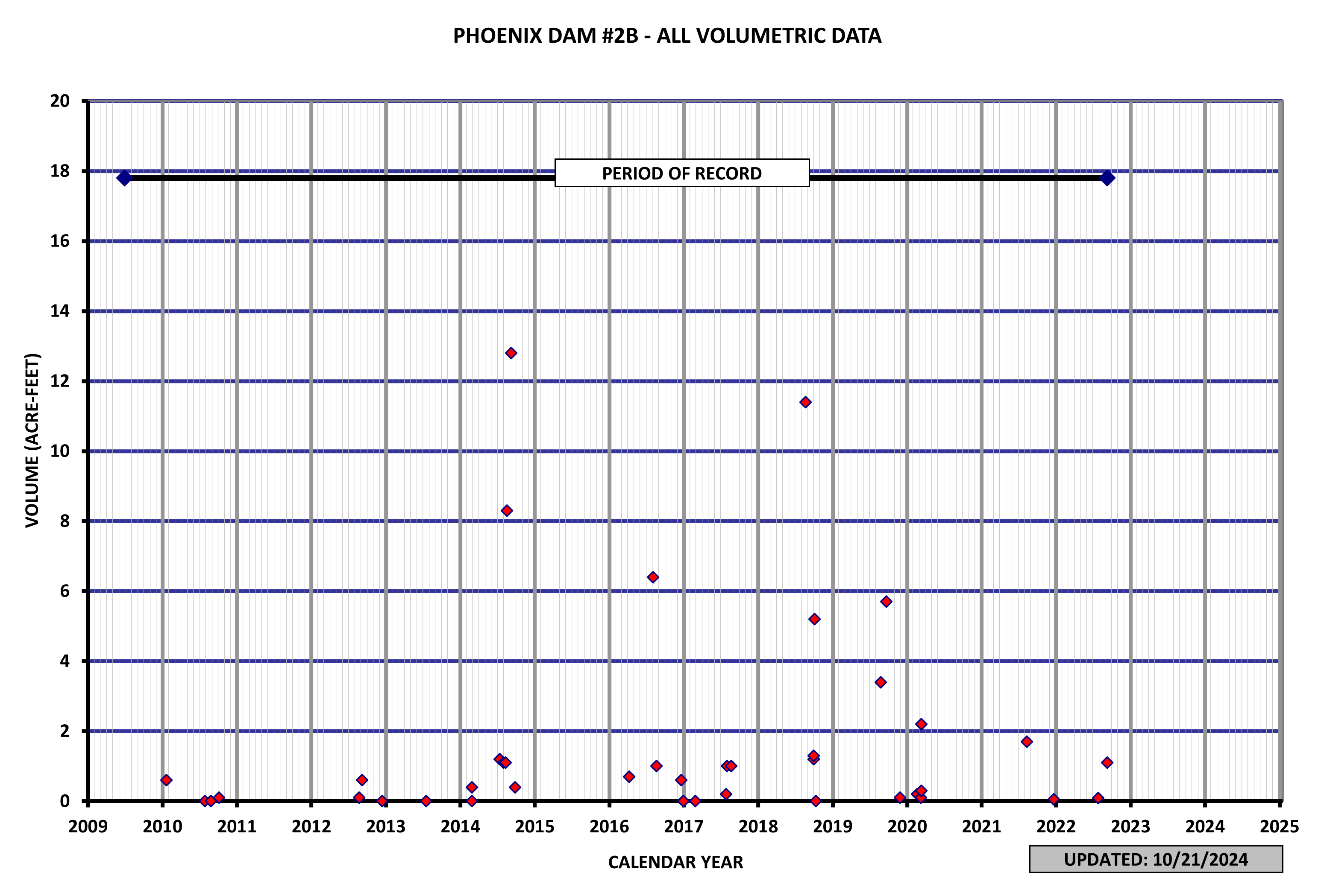This screenshot has width=1321, height=896.
Task: Click the 2016 data point near 6.4 acre-feet
Action: tap(652, 577)
